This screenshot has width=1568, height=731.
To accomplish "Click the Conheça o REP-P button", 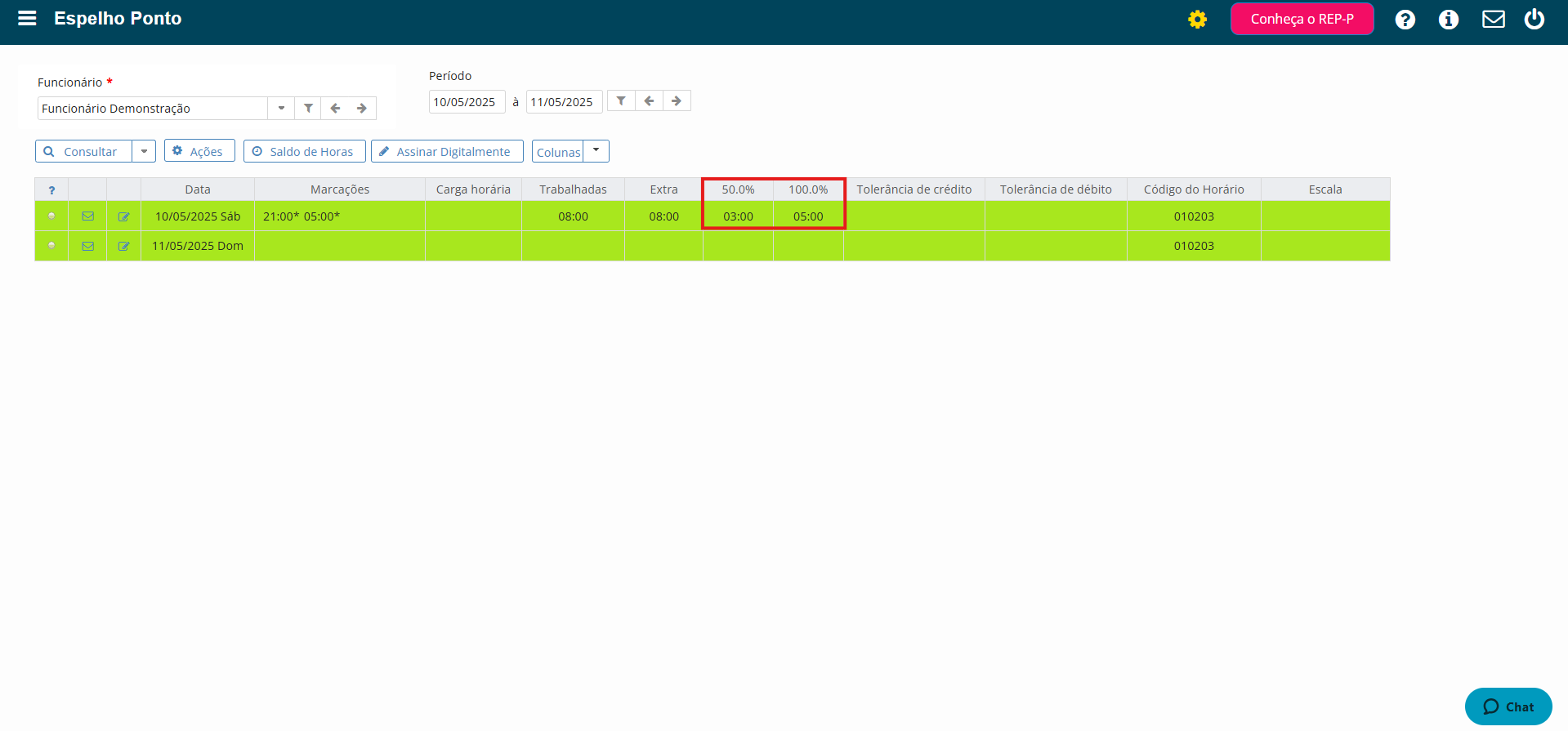I will [x=1302, y=19].
